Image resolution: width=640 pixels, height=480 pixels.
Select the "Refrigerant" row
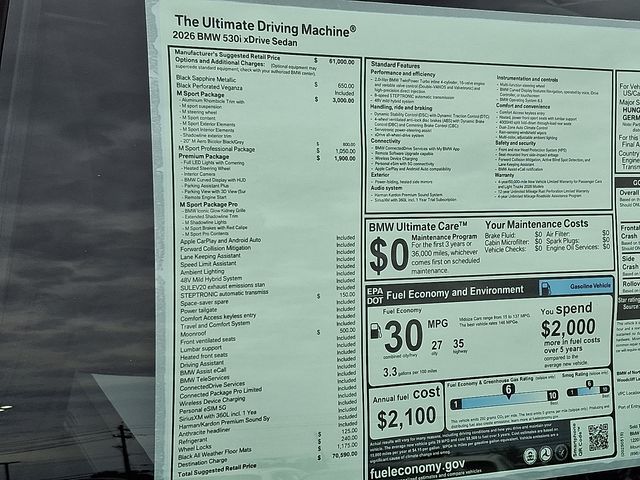pos(193,441)
